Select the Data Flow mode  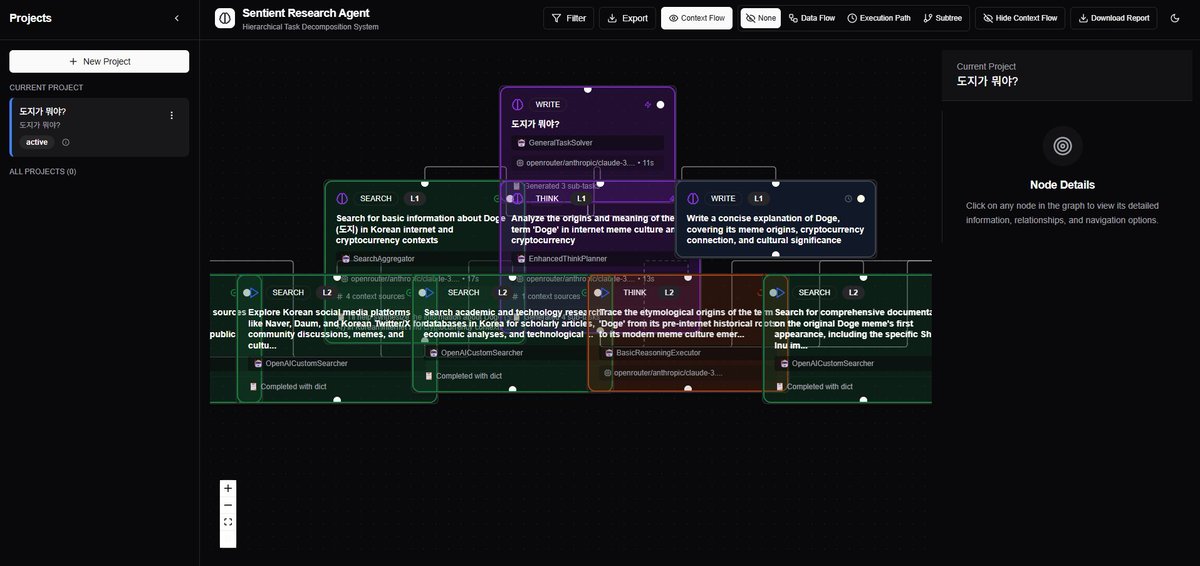pyautogui.click(x=812, y=18)
